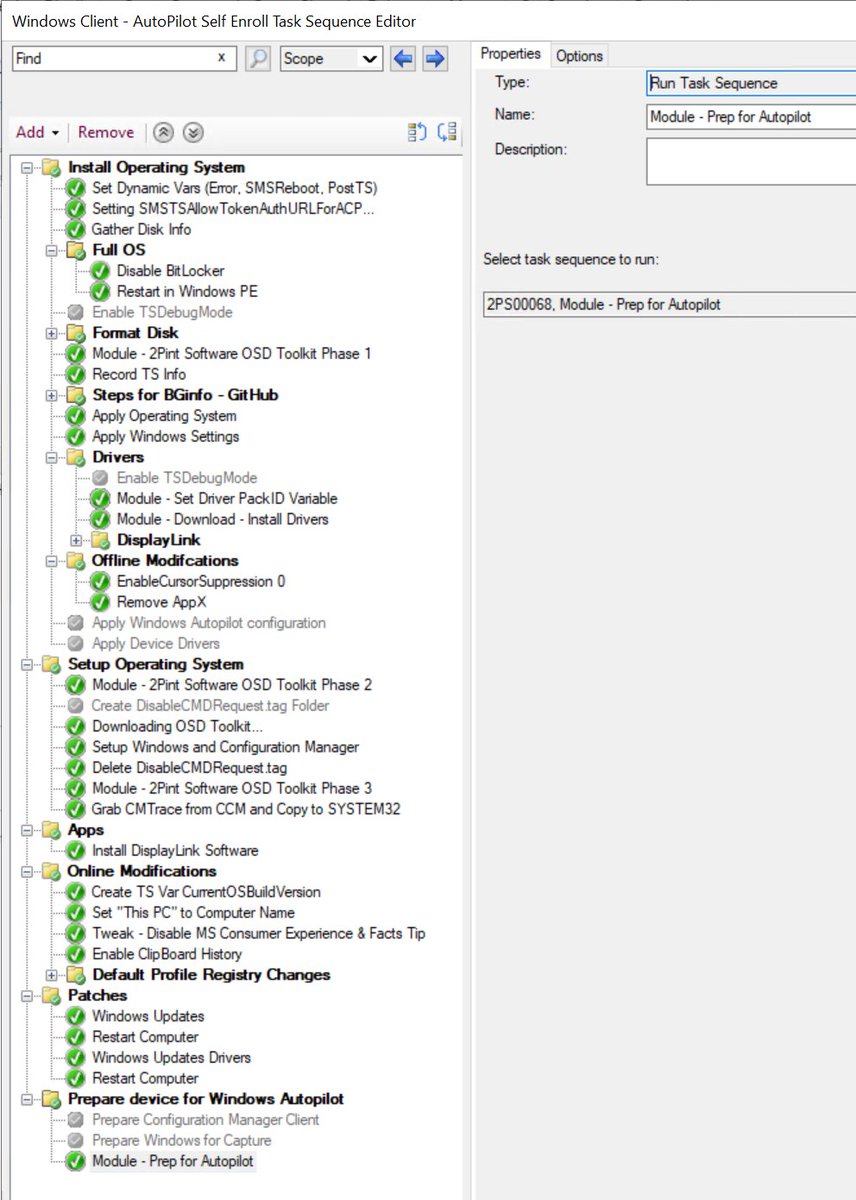856x1200 pixels.
Task: Select Prepare Configuration Manager Client step
Action: coord(205,1120)
